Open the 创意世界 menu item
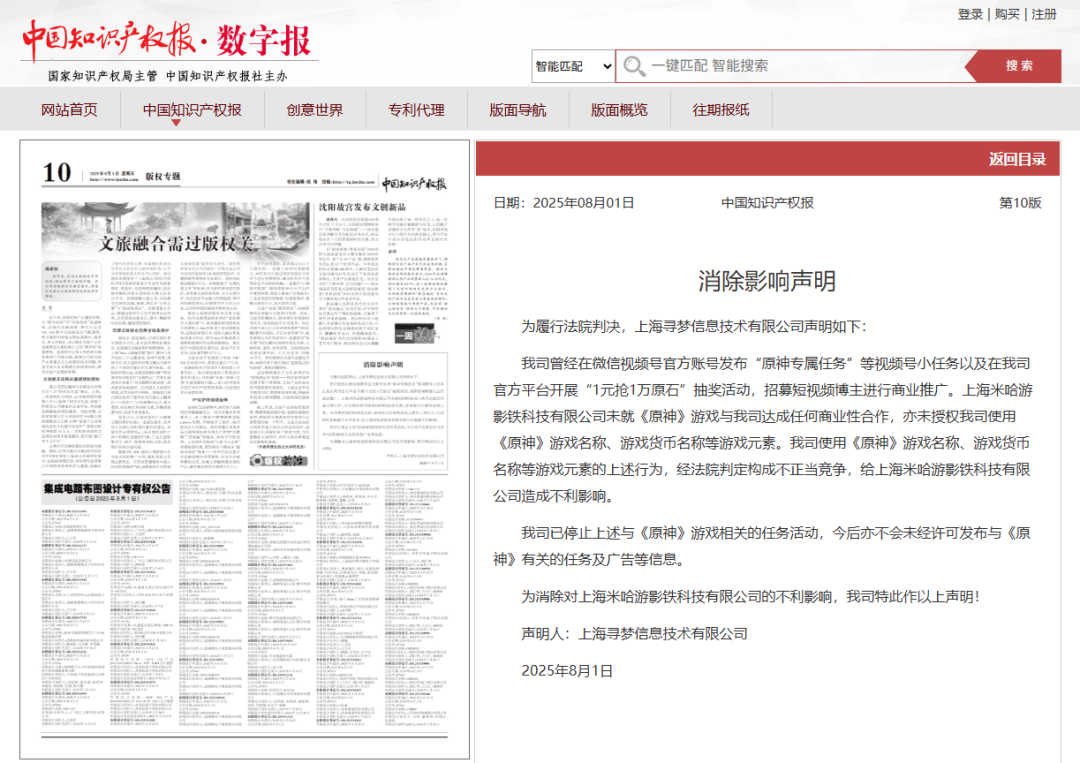Screen dimensions: 1080x763 [x=315, y=110]
